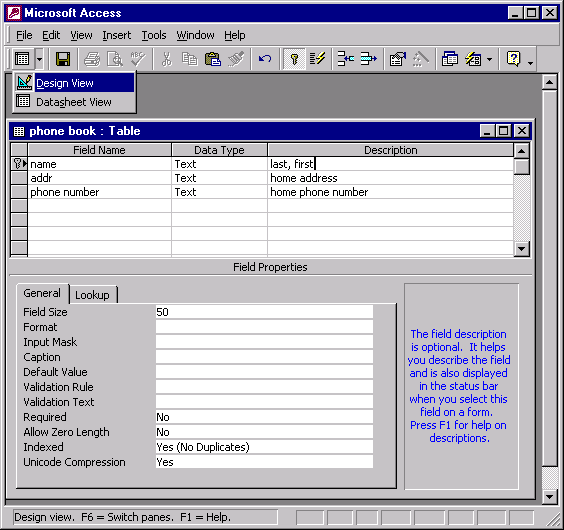
Task: Click the Input Mask property field
Action: [264, 342]
